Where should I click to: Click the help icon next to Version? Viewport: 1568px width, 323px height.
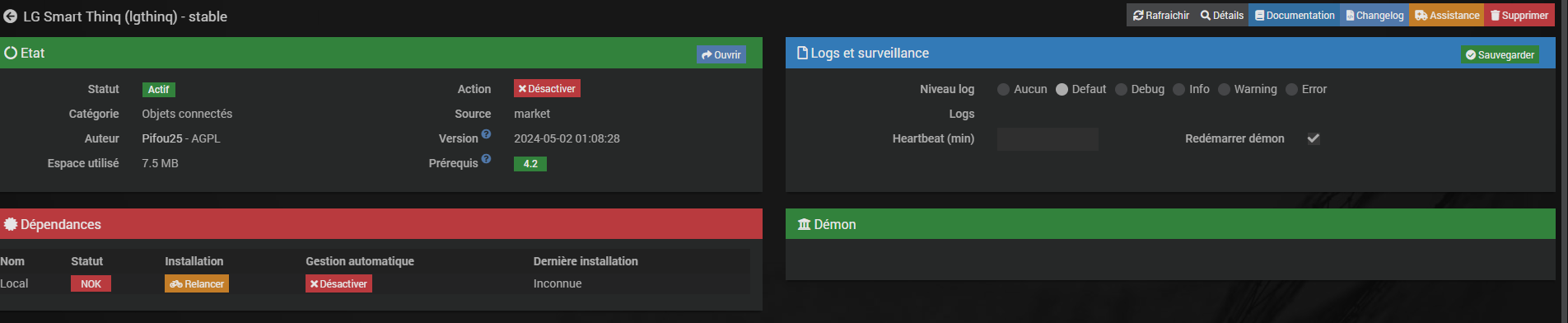486,134
